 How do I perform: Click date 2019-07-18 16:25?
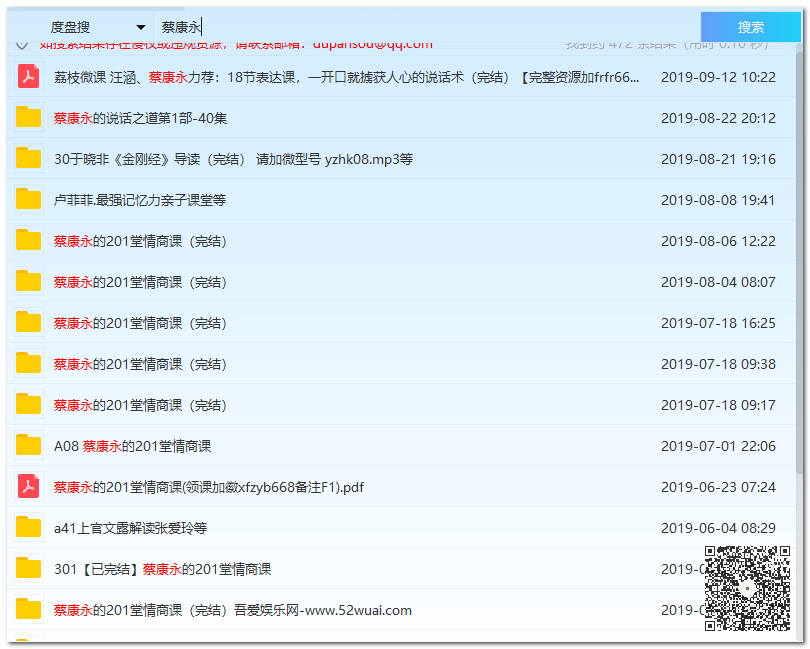718,323
